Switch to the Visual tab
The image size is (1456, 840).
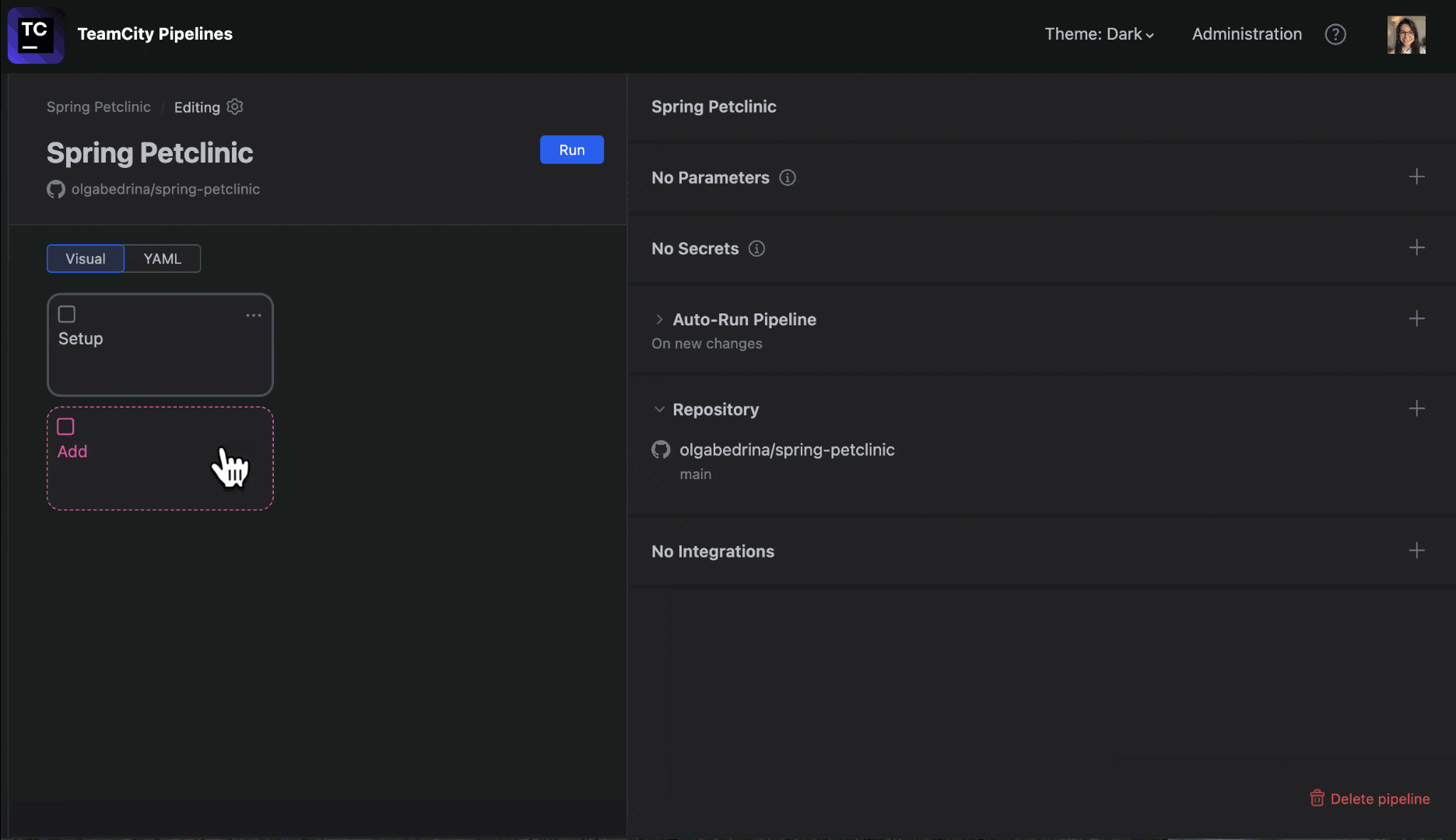coord(86,258)
